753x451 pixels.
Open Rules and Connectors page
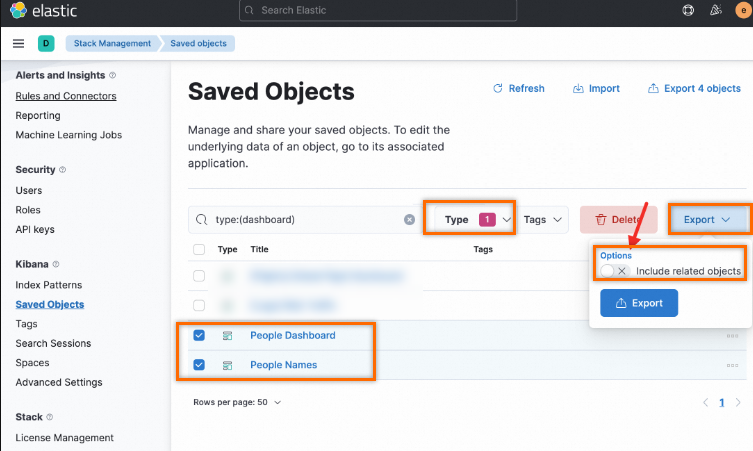66,96
